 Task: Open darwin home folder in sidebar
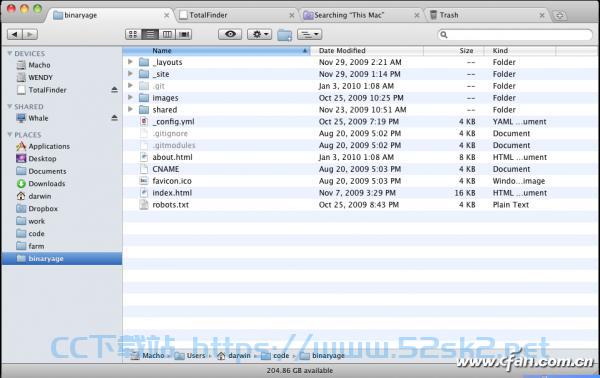[x=62, y=196]
